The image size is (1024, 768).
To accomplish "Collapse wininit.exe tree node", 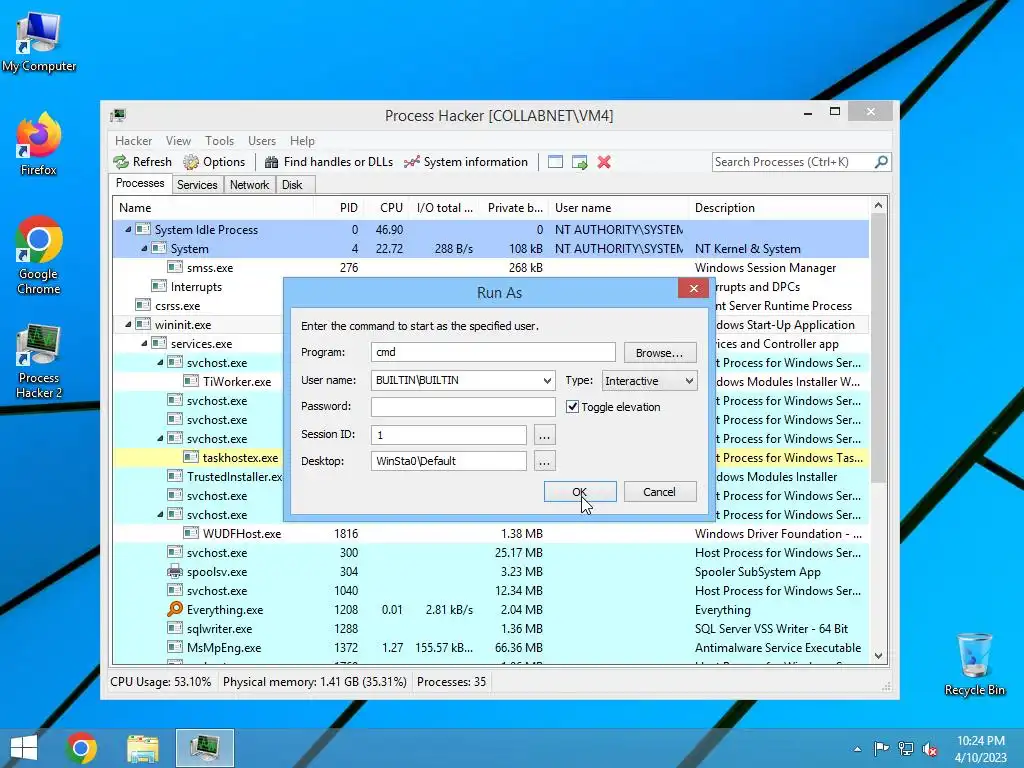I will pyautogui.click(x=128, y=324).
